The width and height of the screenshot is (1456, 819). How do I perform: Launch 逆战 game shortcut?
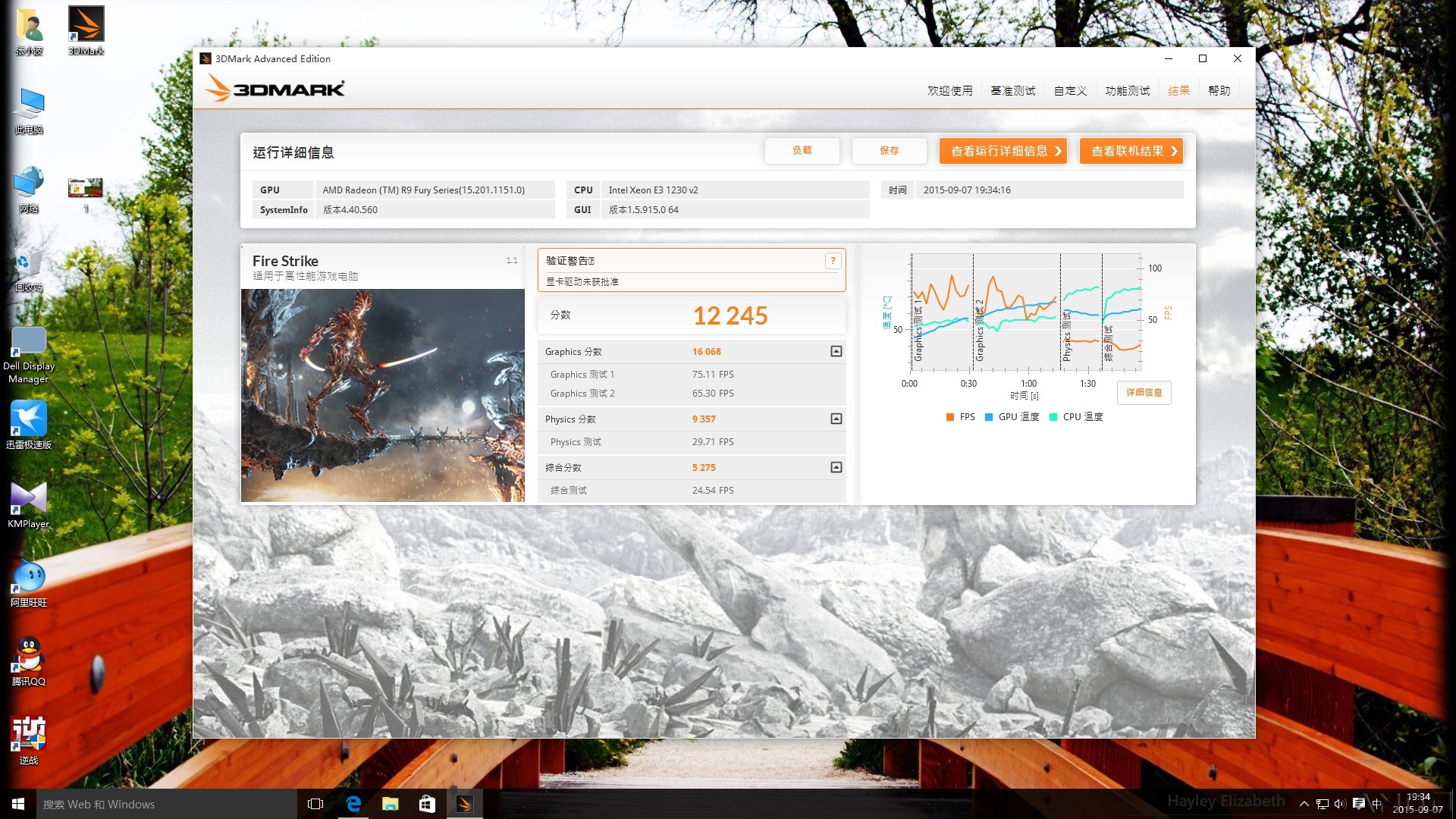(x=29, y=740)
